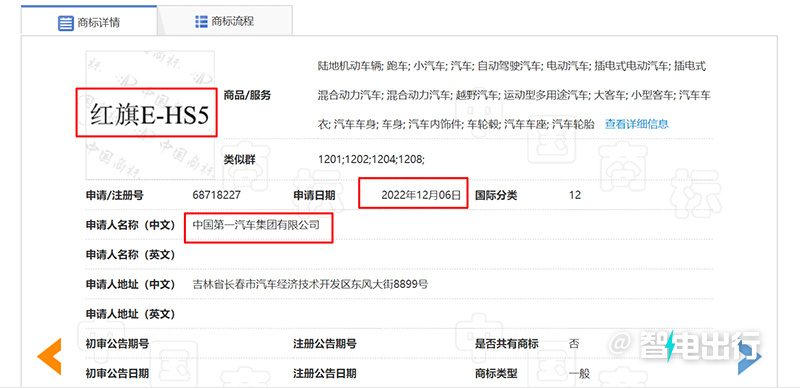Click the 注册公告日期 label

coord(324,374)
